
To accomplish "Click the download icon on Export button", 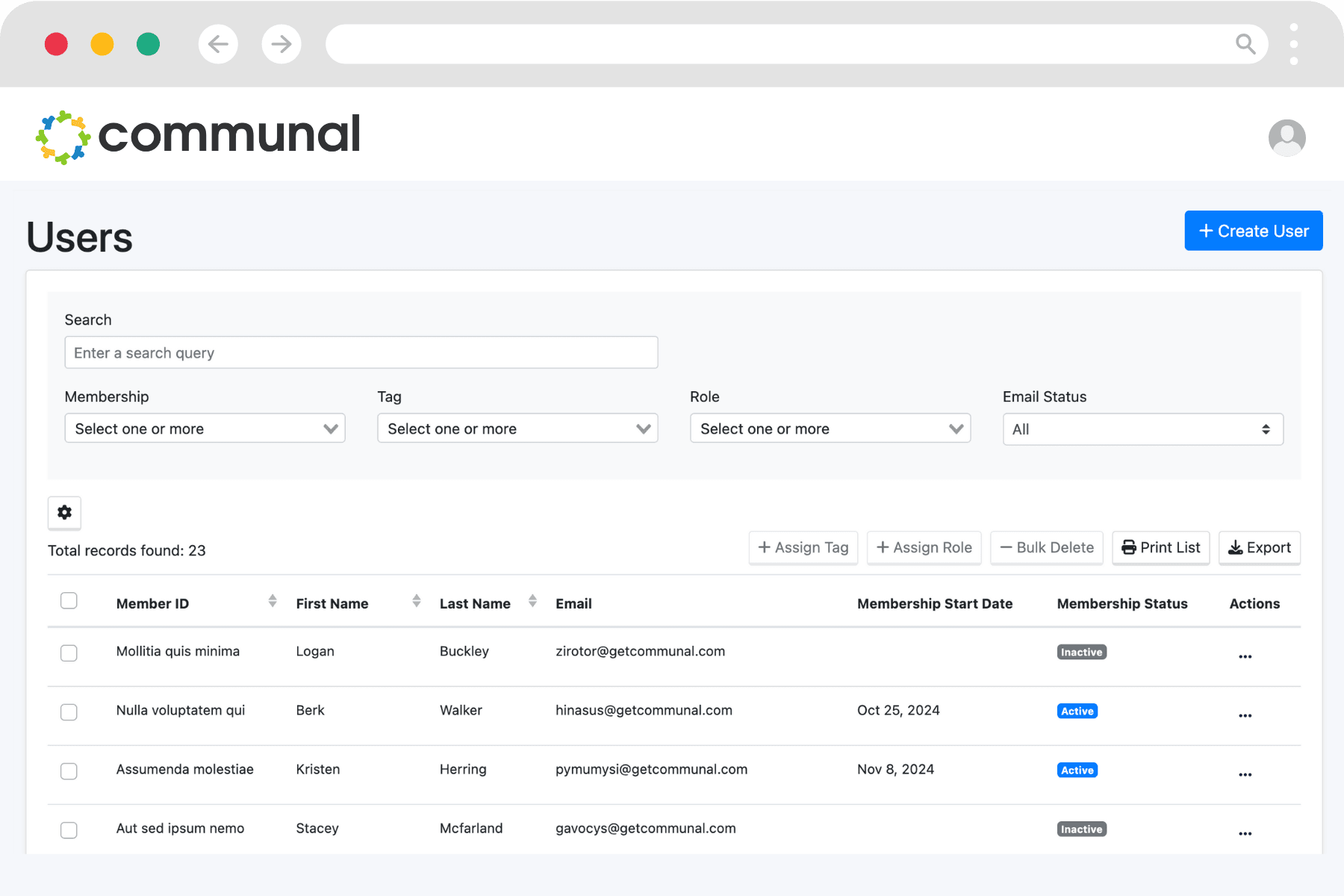I will pyautogui.click(x=1236, y=547).
